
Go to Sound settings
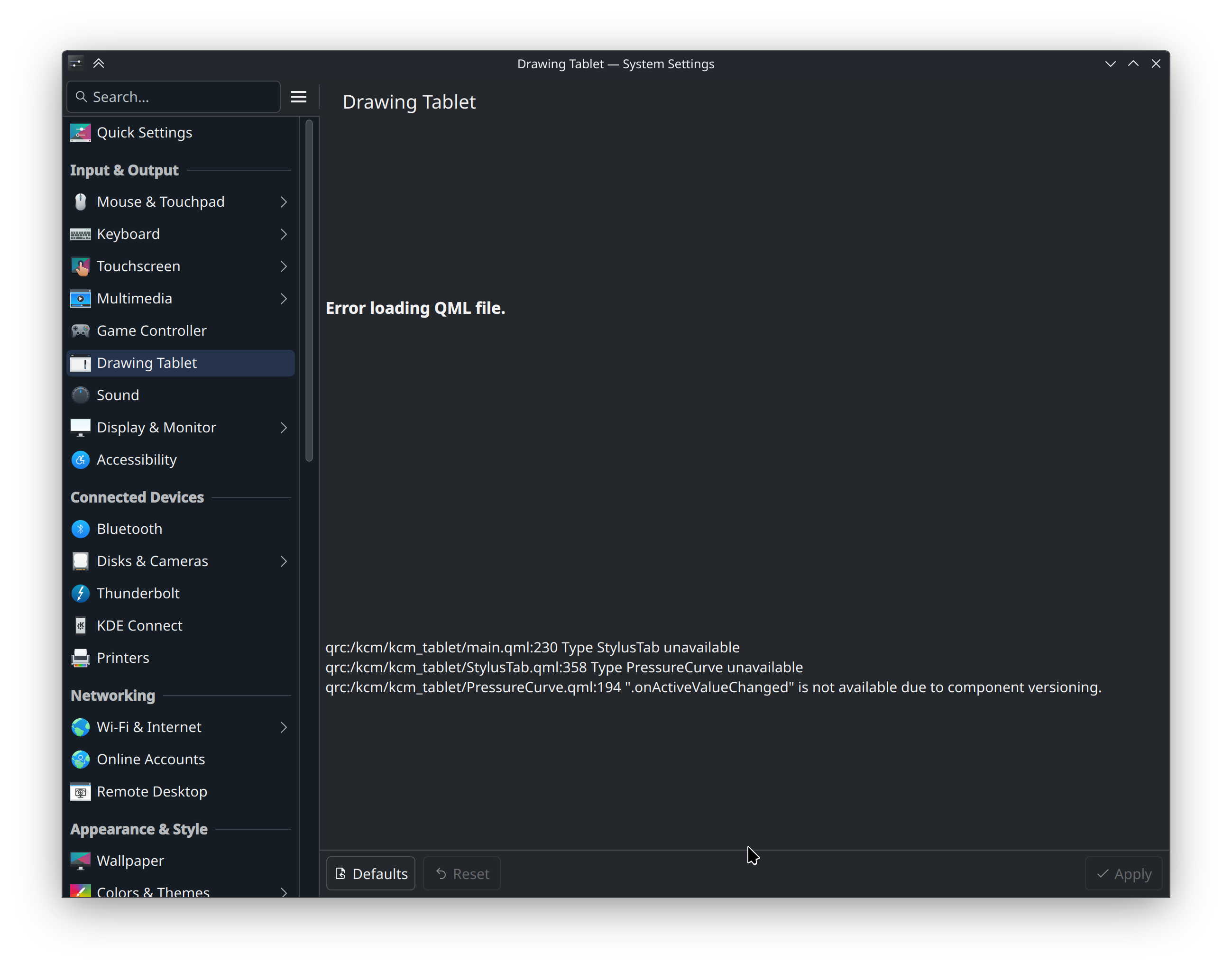pyautogui.click(x=180, y=395)
